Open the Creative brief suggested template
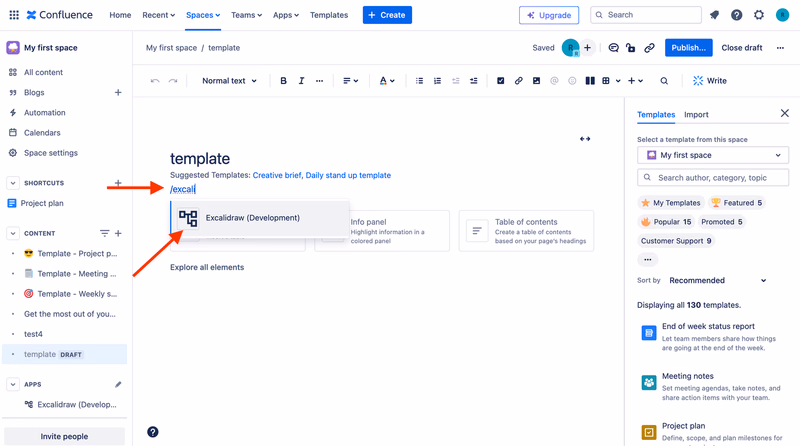The height and width of the screenshot is (446, 800). tap(277, 175)
